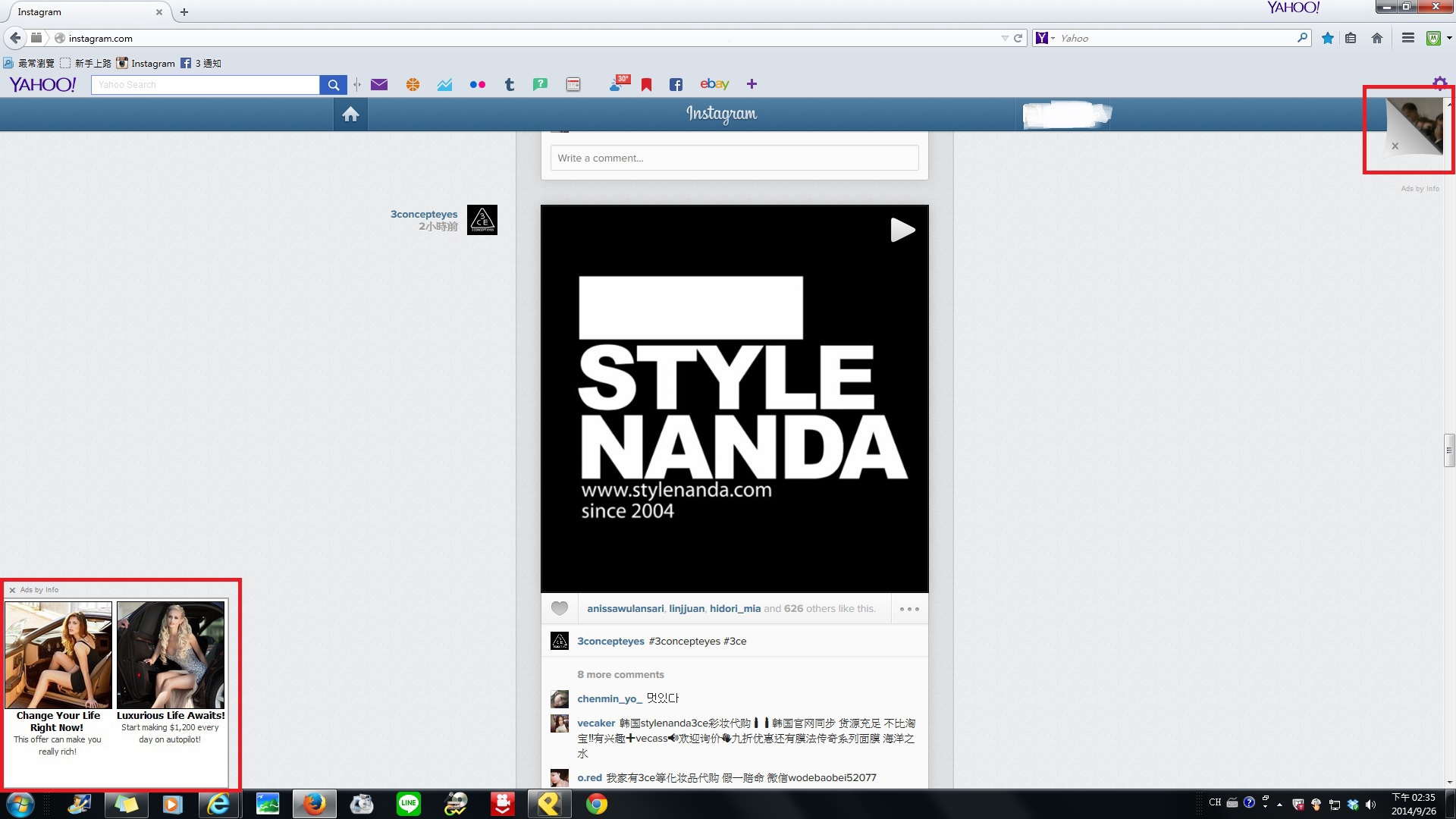Screen dimensions: 1456x819
Task: Click the Write a comment field
Action: pyautogui.click(x=734, y=158)
